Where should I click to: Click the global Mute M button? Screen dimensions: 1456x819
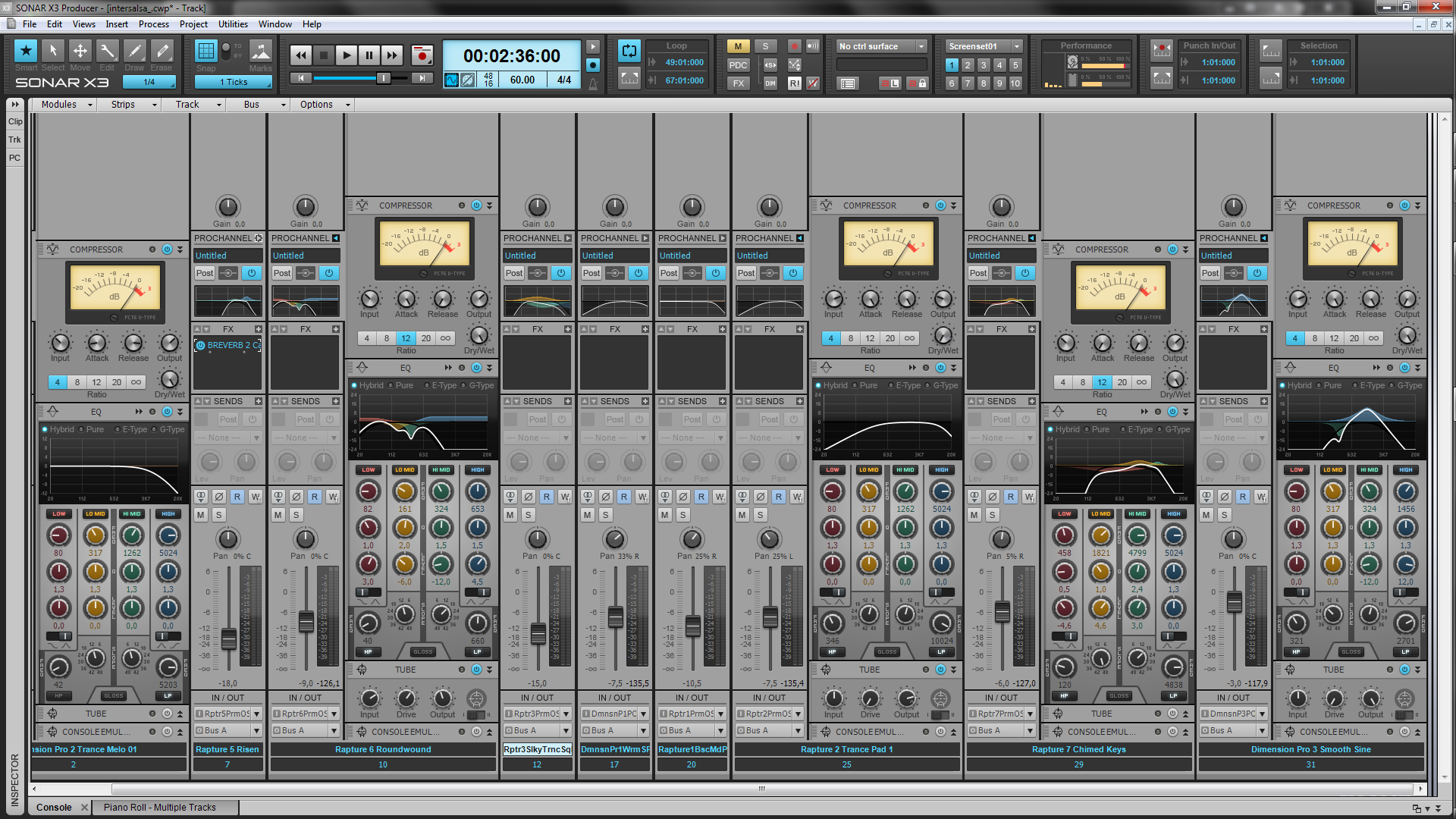pyautogui.click(x=738, y=46)
